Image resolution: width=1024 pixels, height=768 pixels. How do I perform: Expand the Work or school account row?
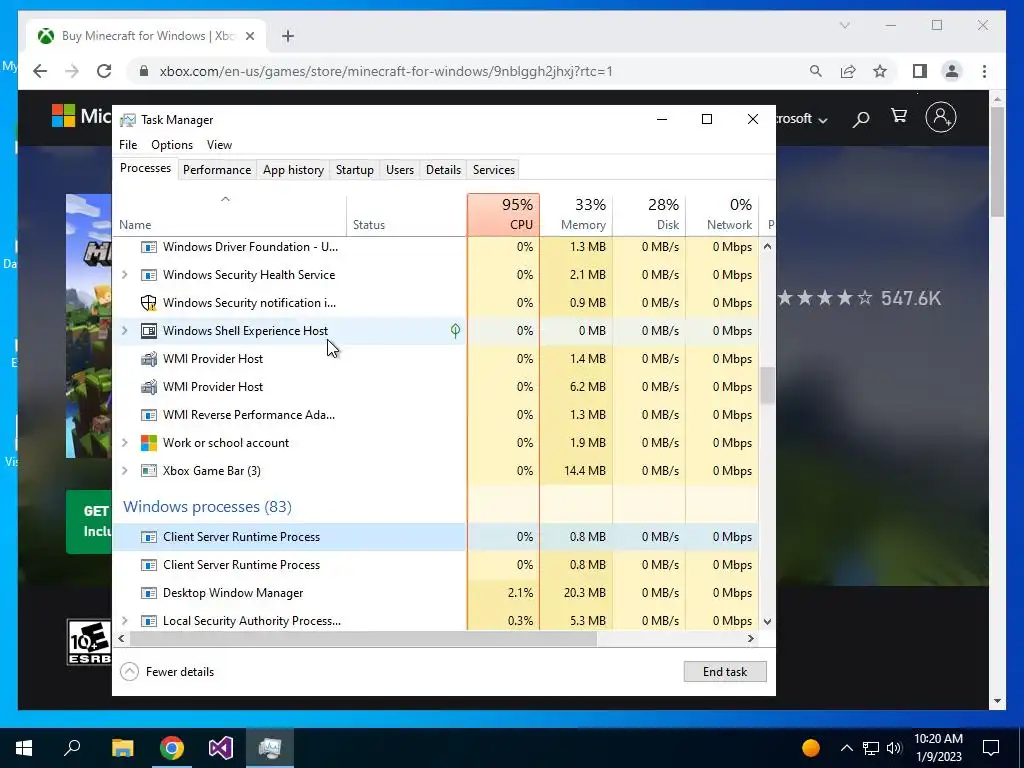coord(125,443)
